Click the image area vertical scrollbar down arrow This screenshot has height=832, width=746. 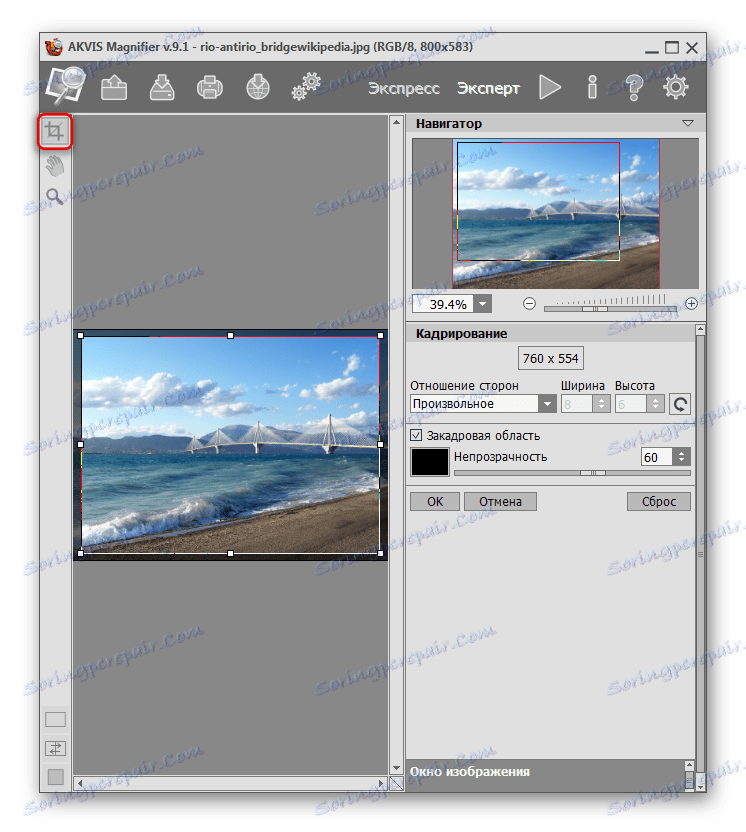[396, 768]
